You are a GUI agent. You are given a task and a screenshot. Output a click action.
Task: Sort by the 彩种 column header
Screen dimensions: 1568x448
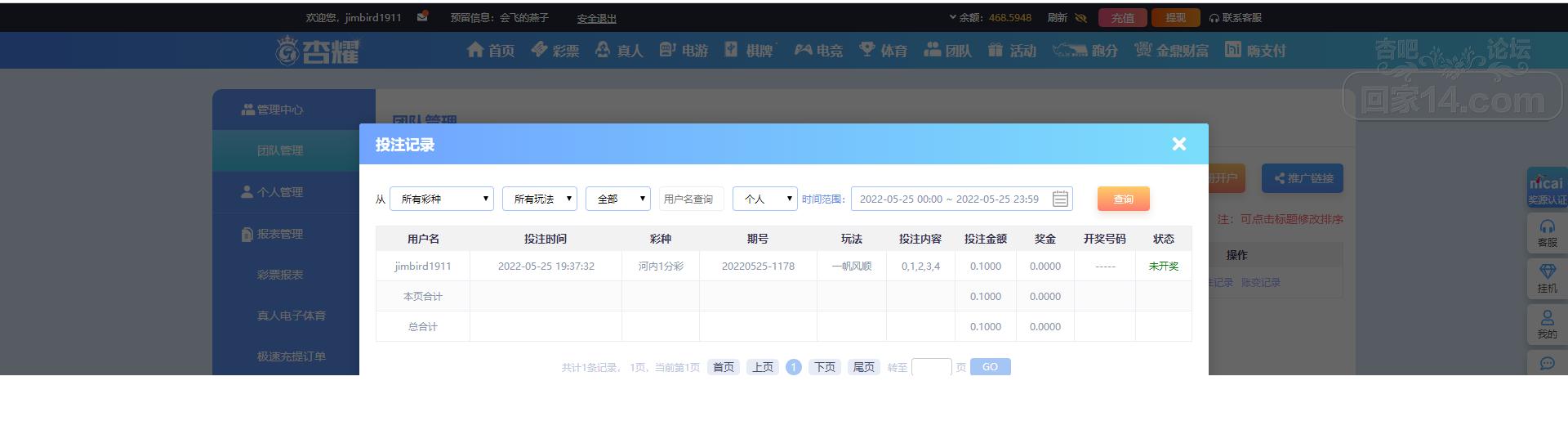(661, 239)
